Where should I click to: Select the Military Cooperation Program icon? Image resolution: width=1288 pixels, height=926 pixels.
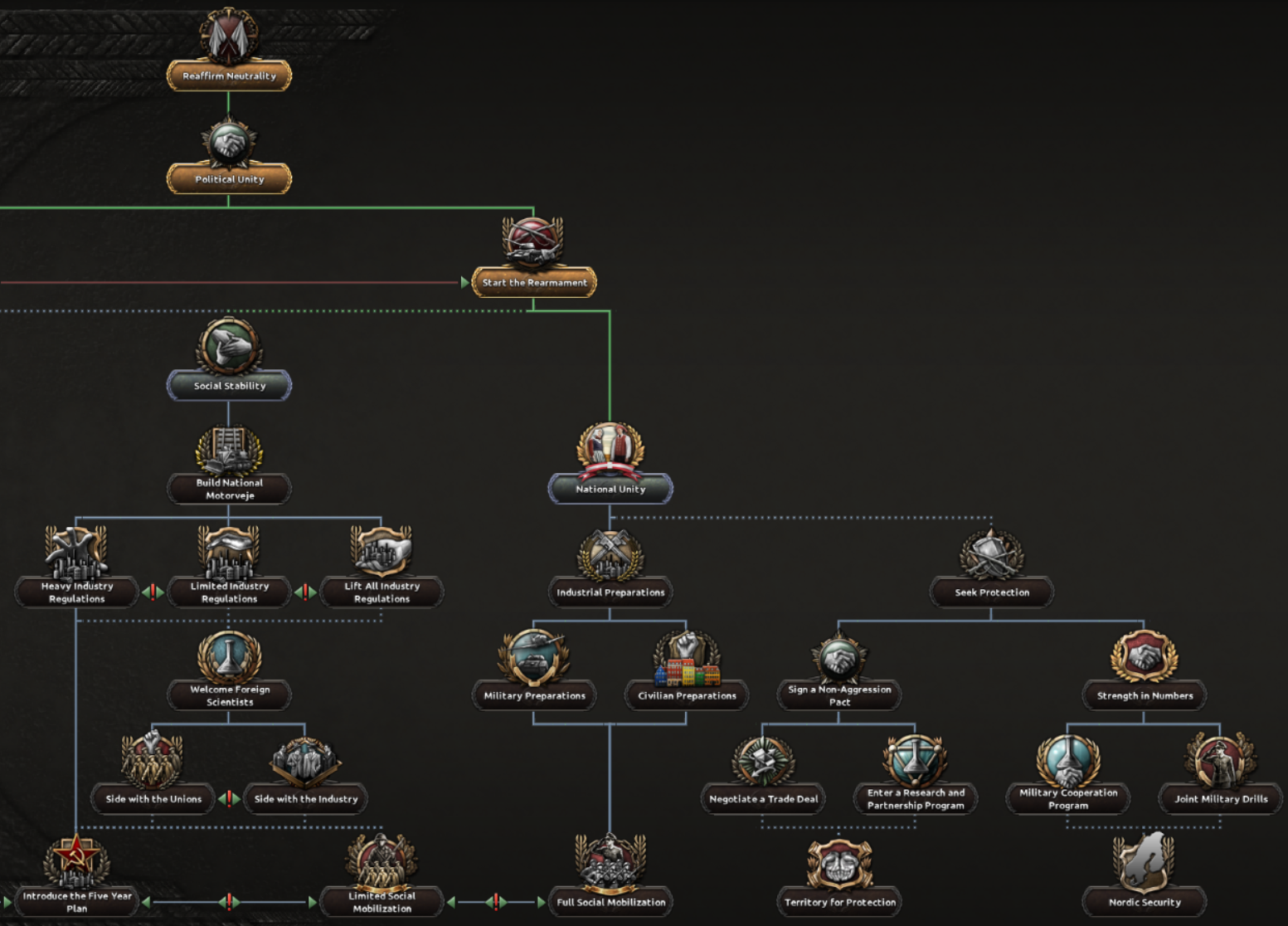(1068, 760)
